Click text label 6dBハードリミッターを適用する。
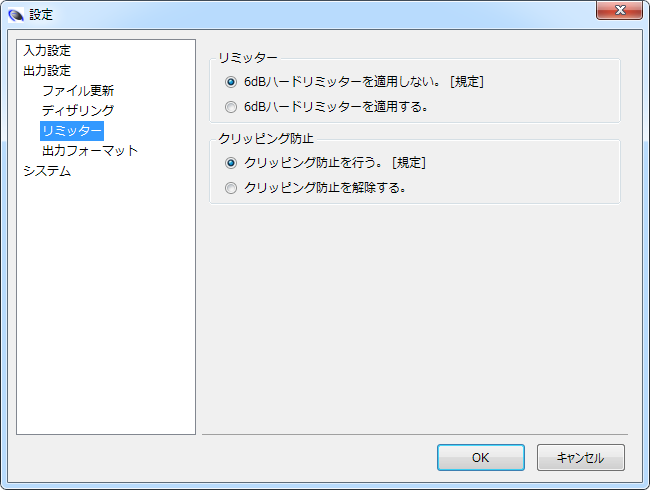This screenshot has width=650, height=490. pyautogui.click(x=336, y=106)
